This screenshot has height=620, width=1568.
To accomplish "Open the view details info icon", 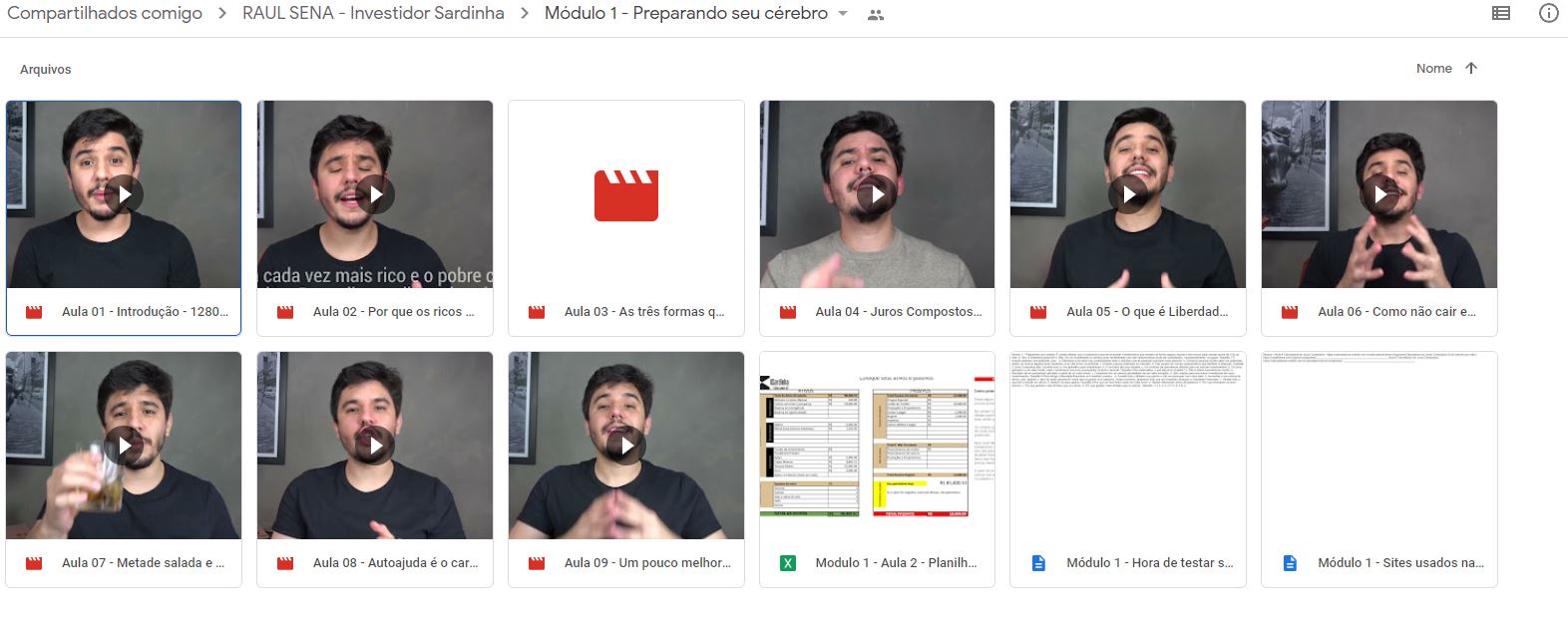I will [1548, 14].
